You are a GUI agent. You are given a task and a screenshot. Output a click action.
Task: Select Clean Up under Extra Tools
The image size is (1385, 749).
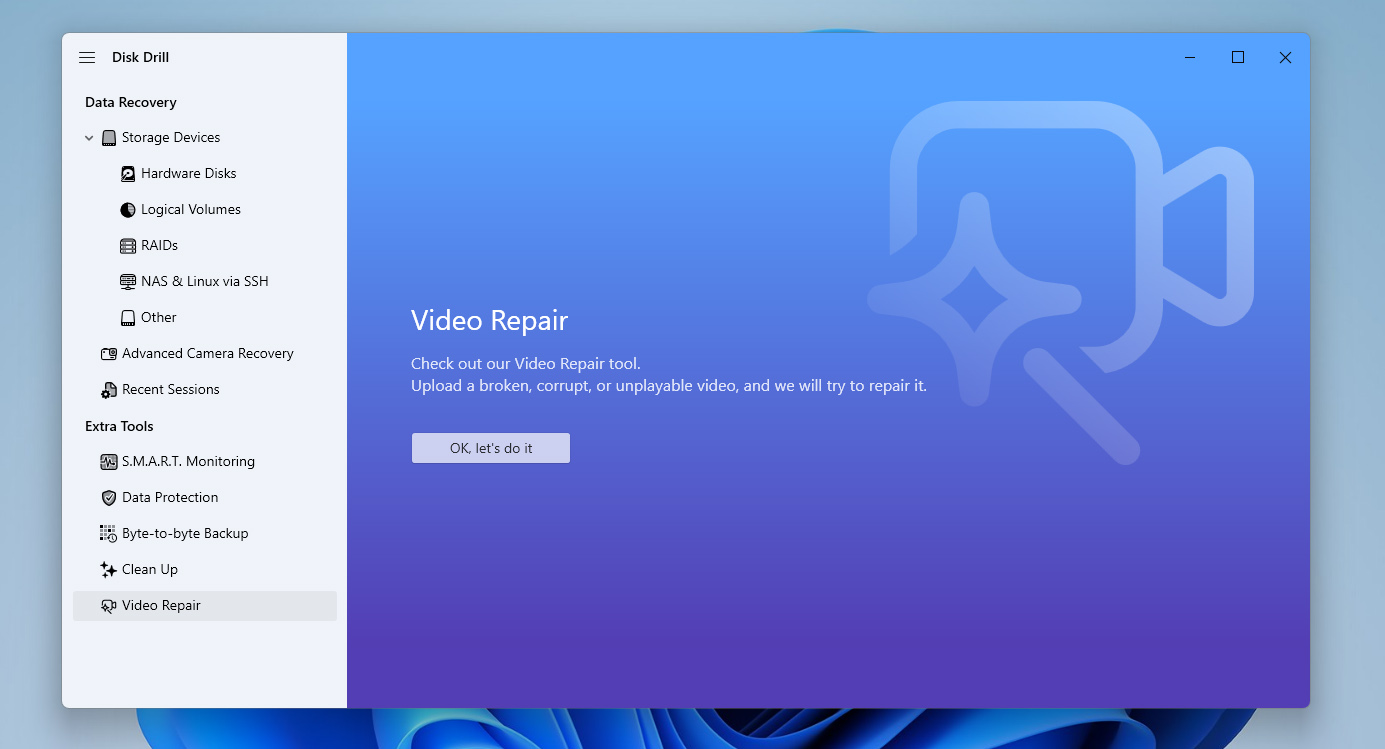150,569
